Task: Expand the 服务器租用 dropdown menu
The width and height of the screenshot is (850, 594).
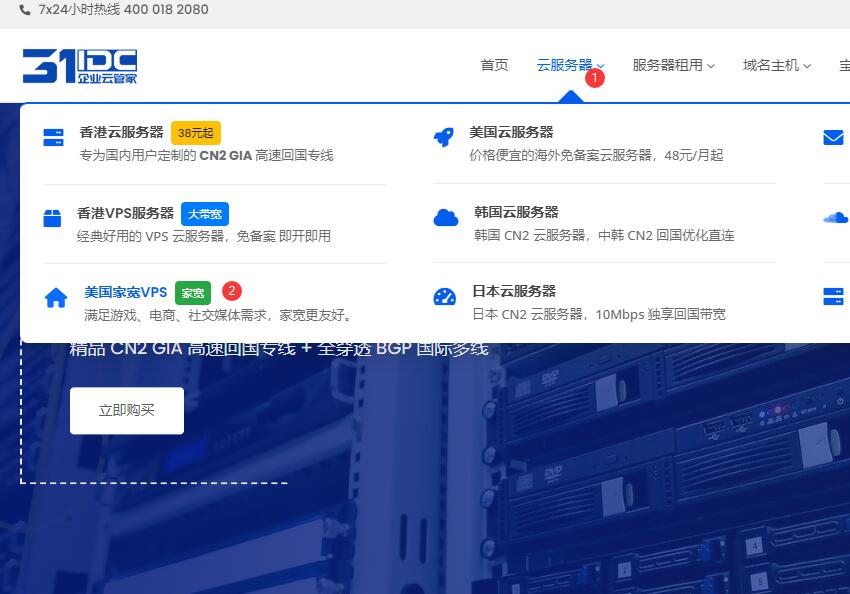Action: pyautogui.click(x=673, y=66)
